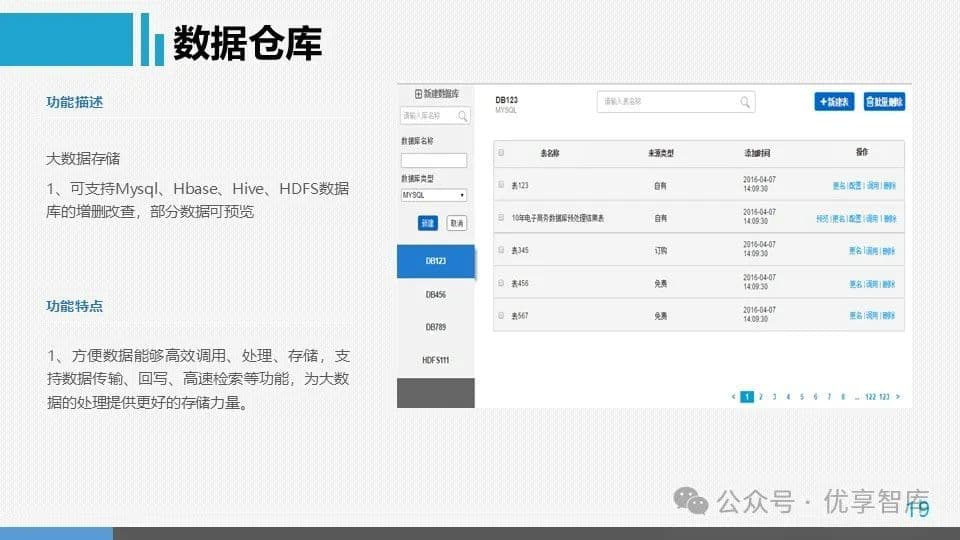Click the magnifier icon in the table name search box
The image size is (960, 540).
tap(744, 102)
